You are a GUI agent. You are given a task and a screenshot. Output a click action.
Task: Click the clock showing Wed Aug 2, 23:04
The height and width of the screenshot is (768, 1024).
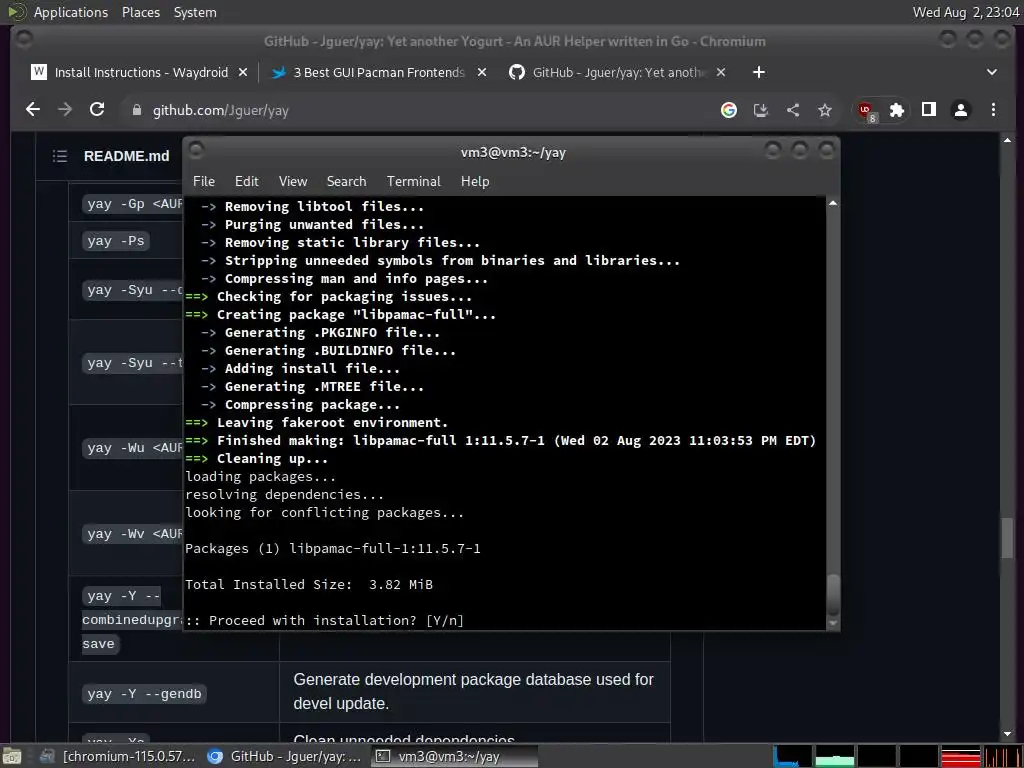pos(966,12)
